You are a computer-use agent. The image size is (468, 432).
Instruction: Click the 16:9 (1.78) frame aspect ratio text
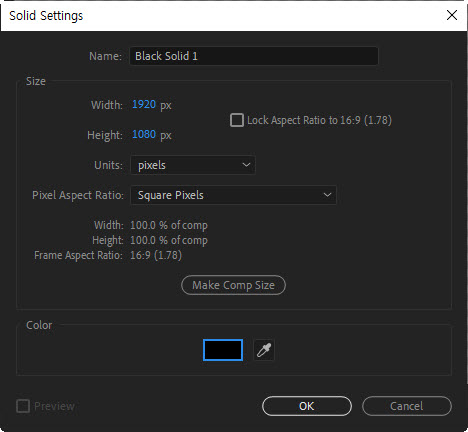click(x=156, y=255)
